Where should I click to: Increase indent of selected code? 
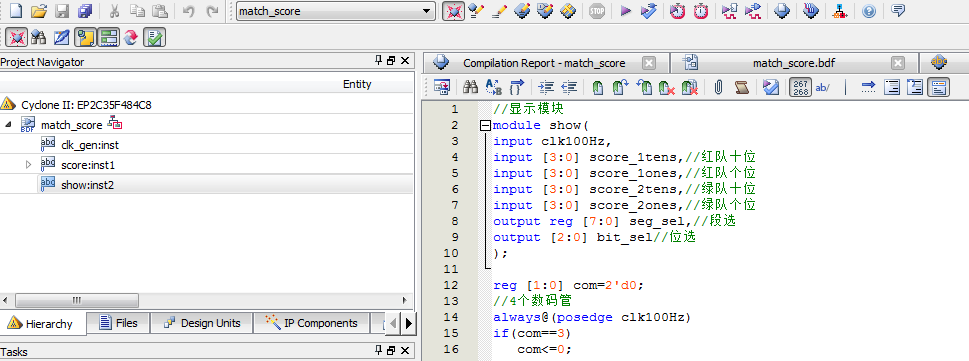[546, 88]
